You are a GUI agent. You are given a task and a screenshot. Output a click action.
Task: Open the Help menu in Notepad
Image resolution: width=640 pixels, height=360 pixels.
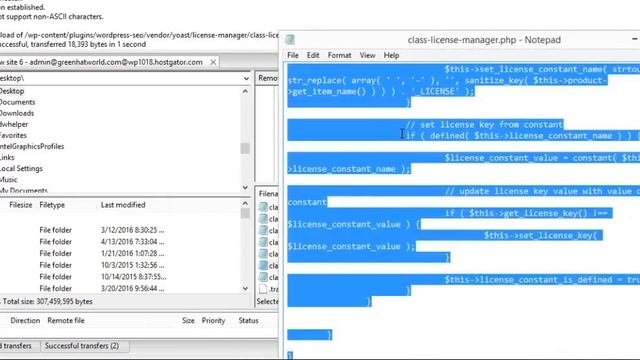pos(391,55)
